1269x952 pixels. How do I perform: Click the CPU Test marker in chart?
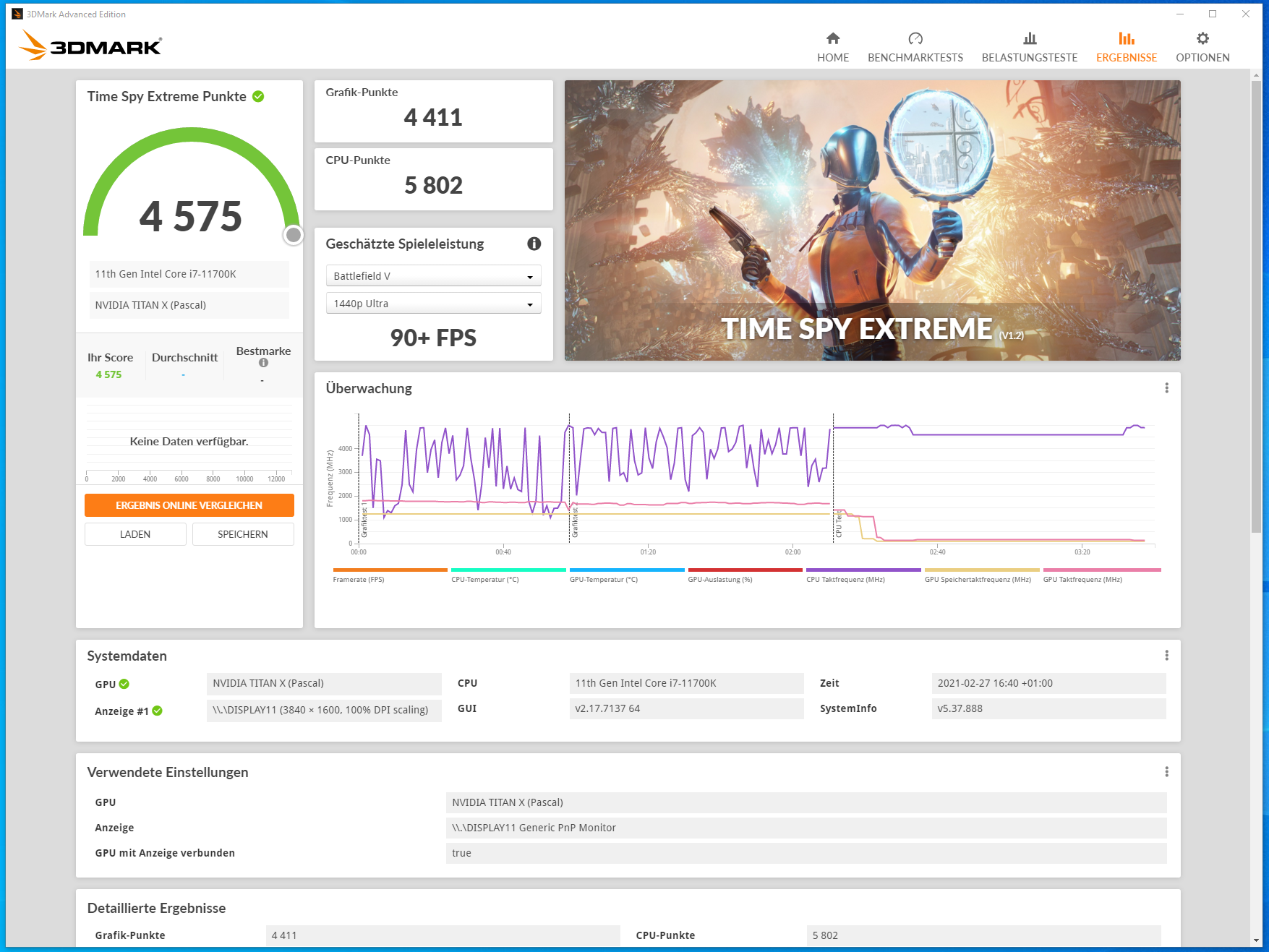[839, 525]
